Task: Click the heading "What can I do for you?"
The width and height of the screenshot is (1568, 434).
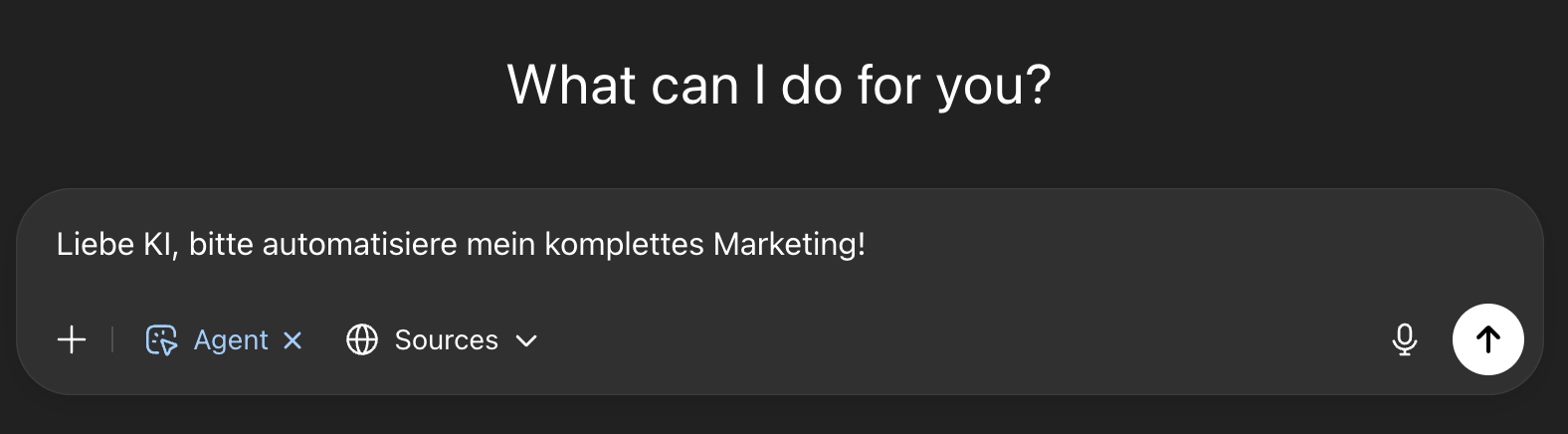Action: (779, 86)
